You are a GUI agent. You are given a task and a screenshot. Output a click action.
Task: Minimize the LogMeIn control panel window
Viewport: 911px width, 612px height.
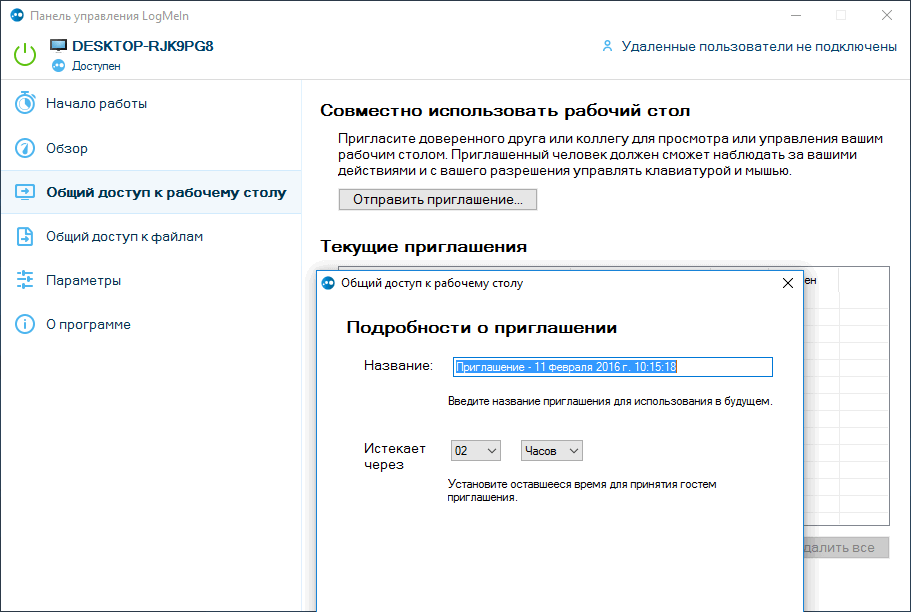[x=796, y=15]
